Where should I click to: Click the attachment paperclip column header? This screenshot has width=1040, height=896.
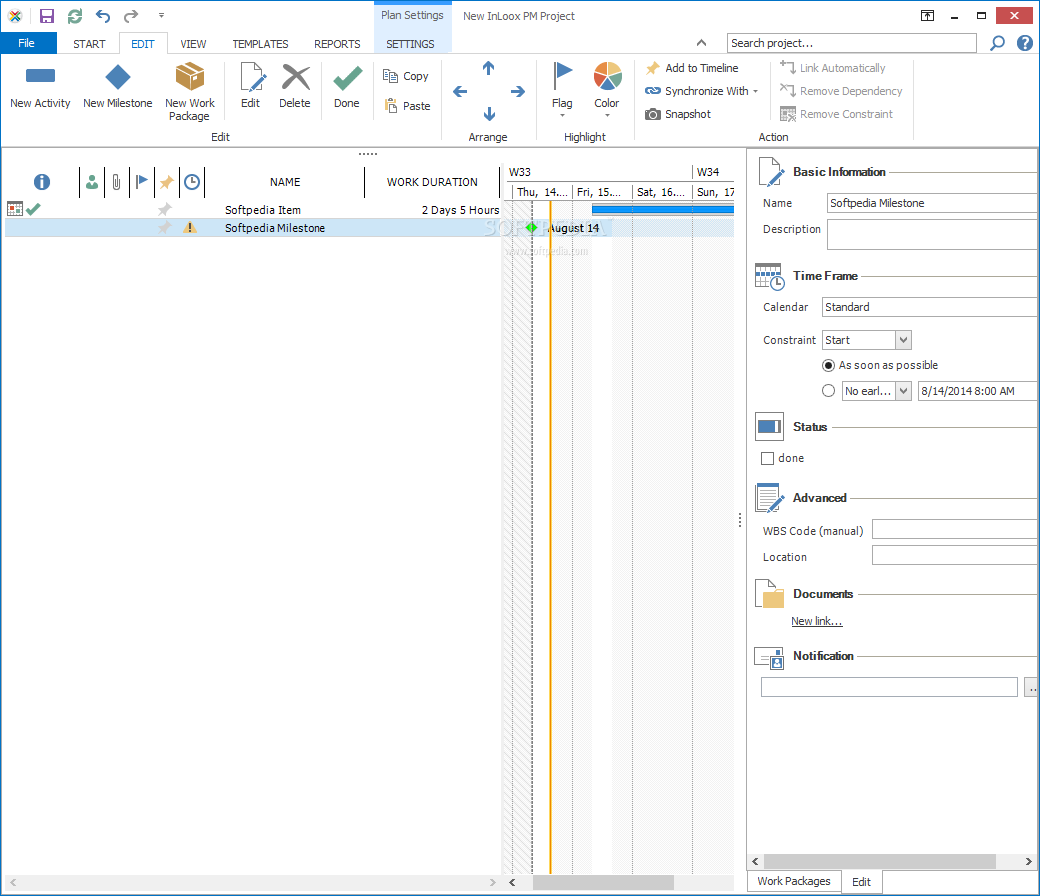pos(117,182)
